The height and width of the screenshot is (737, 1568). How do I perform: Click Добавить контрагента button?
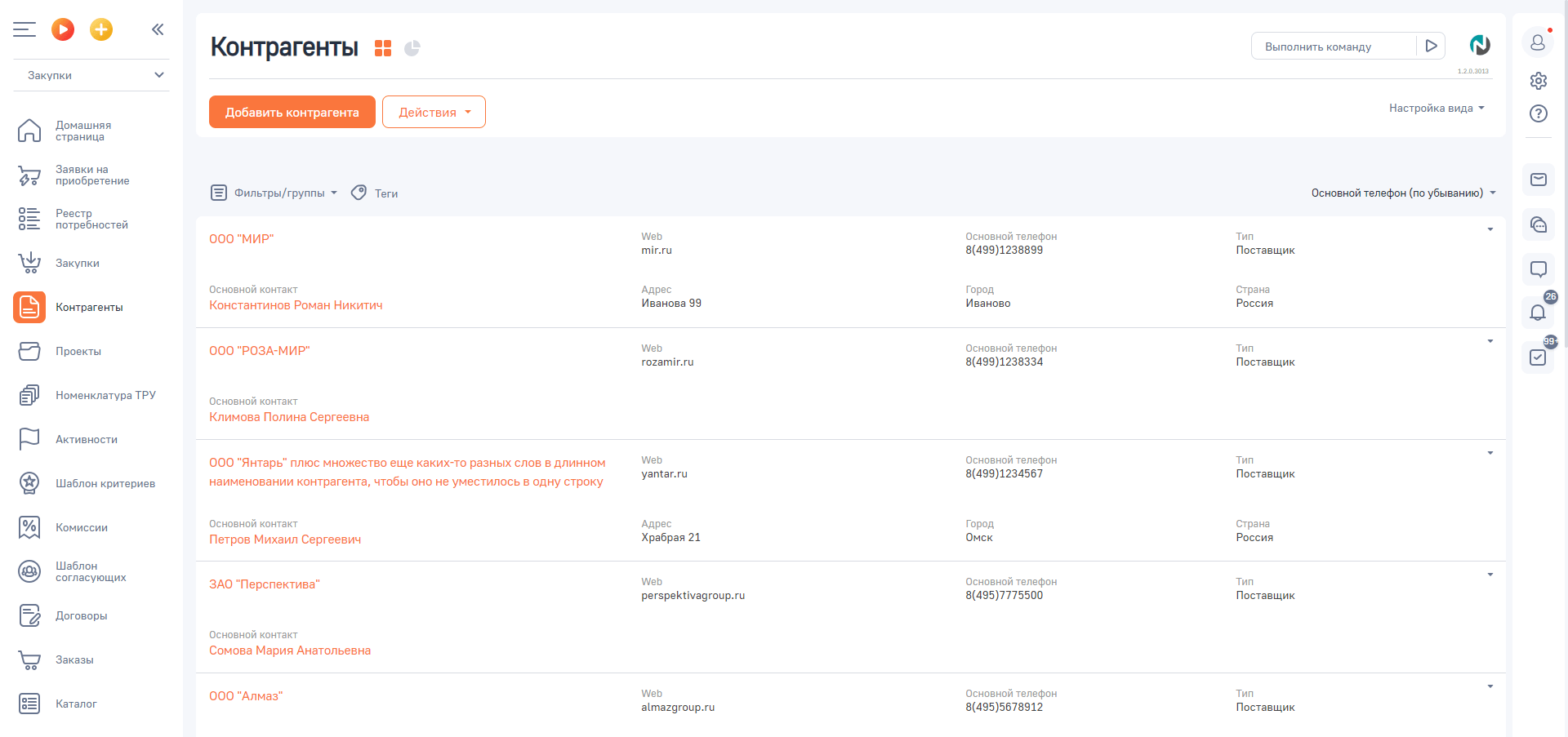[x=292, y=112]
